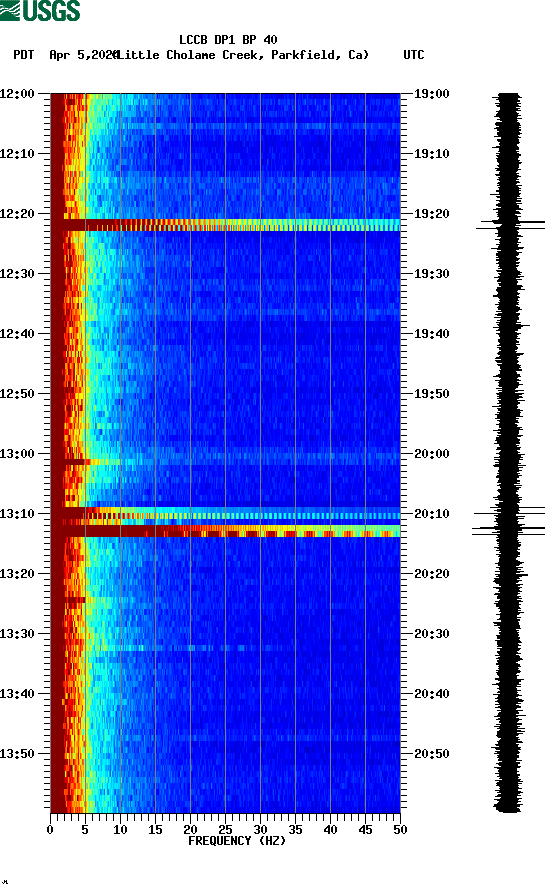
Task: Click the "UTC" timezone label
Action: tap(414, 55)
